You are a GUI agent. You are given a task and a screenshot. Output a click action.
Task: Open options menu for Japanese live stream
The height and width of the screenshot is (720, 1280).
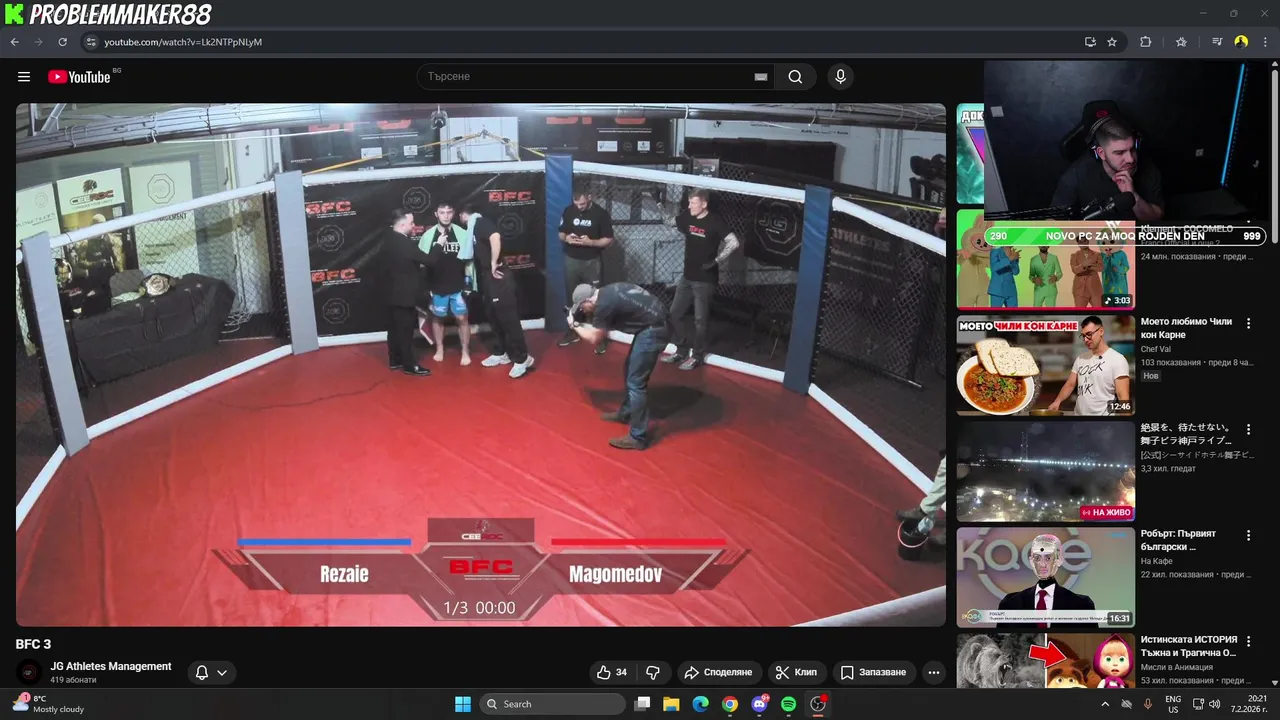1248,429
